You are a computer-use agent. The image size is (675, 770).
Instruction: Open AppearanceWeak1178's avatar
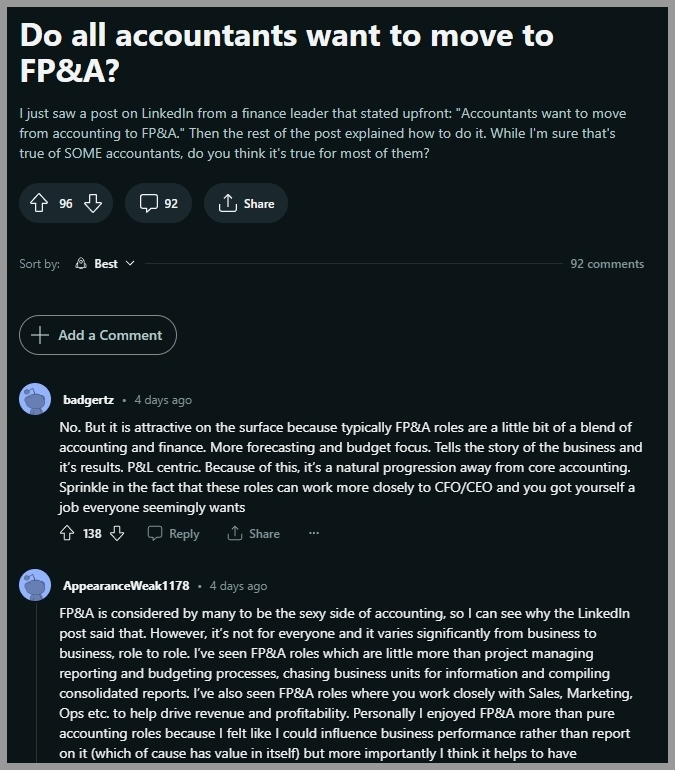pos(35,585)
